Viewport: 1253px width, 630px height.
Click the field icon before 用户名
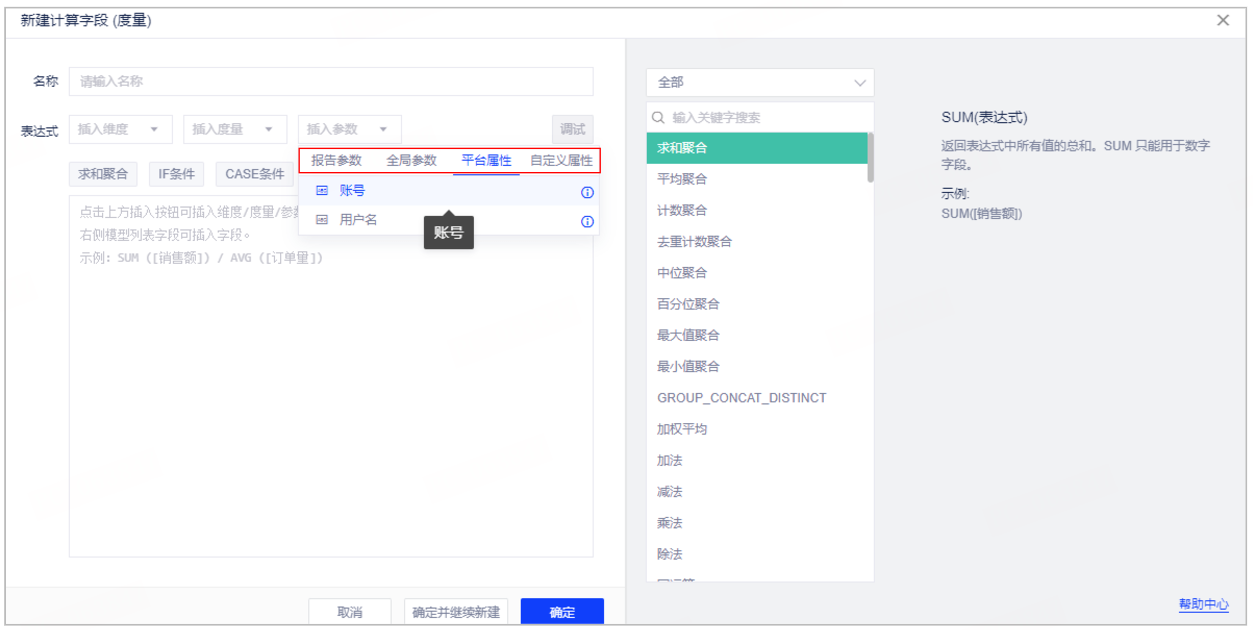pos(322,220)
